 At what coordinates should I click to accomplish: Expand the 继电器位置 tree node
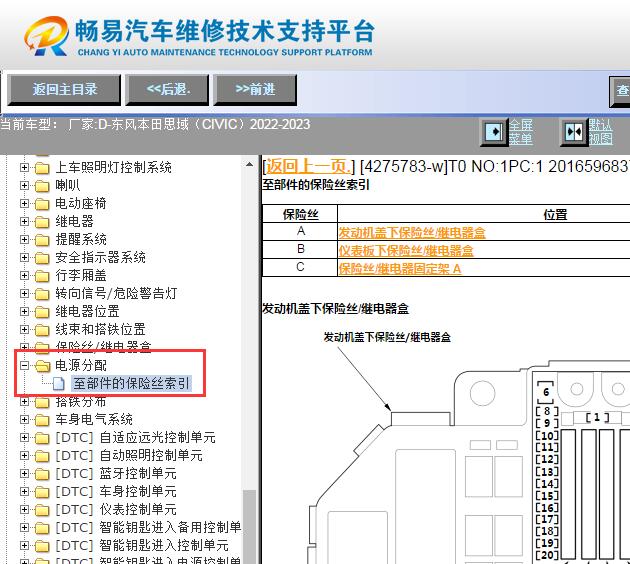(25, 312)
